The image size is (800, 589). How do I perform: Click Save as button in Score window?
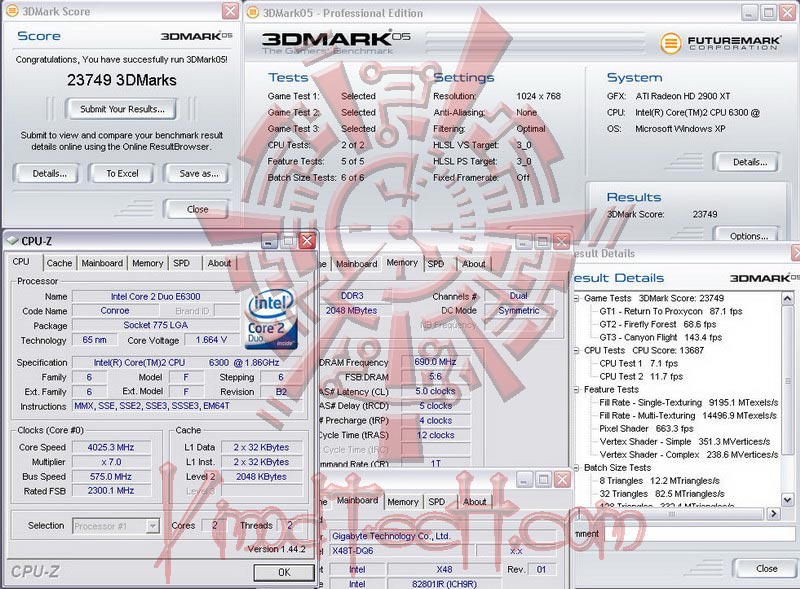point(198,174)
